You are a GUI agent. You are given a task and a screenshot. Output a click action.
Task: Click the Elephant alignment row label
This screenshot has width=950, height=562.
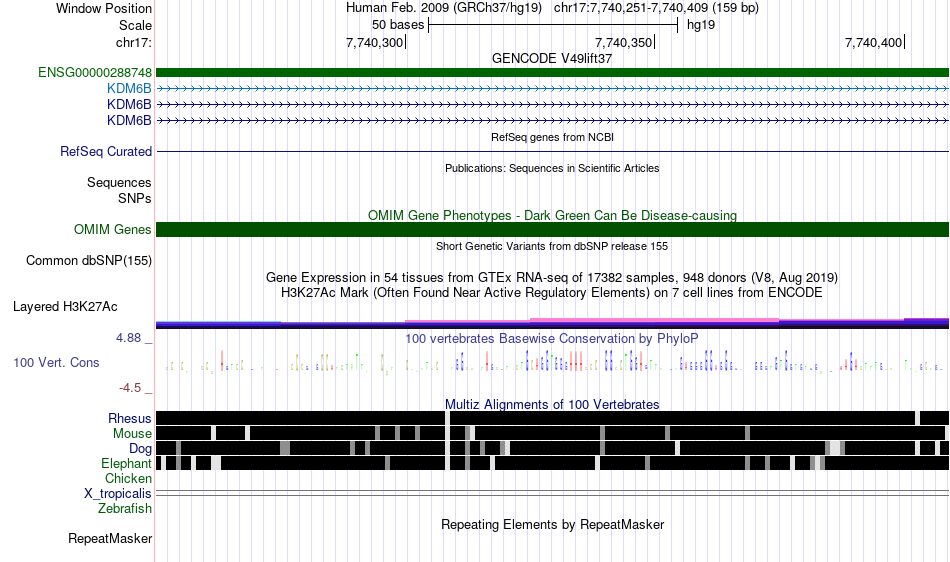[x=127, y=463]
